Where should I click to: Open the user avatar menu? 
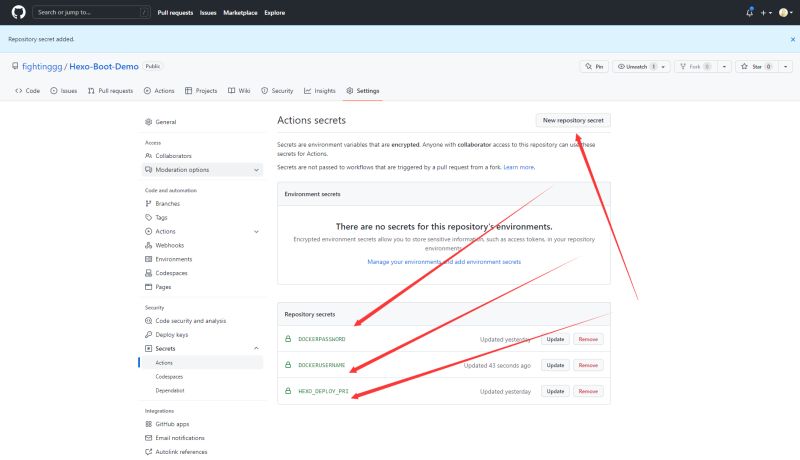tap(786, 13)
